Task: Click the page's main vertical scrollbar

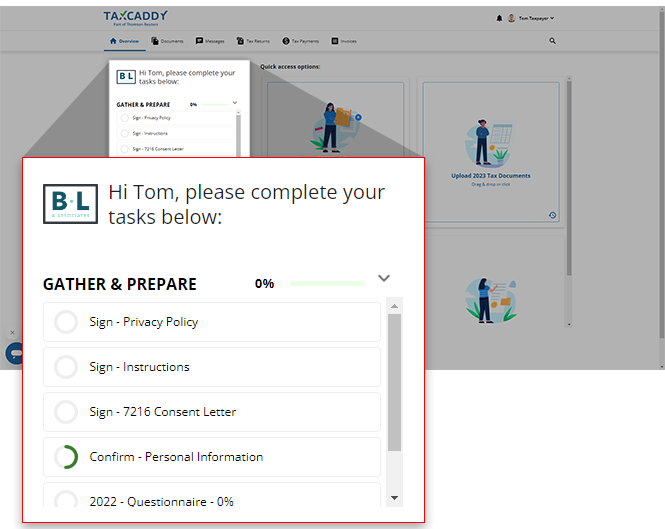Action: tap(662, 187)
